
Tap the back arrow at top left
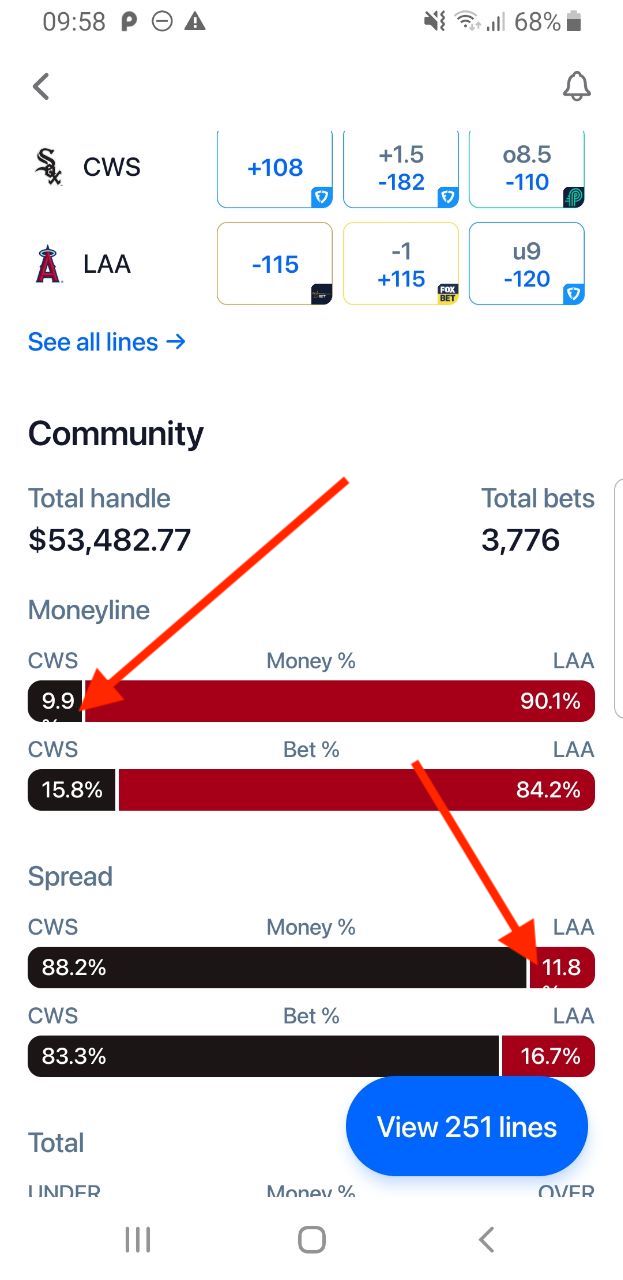tap(41, 87)
